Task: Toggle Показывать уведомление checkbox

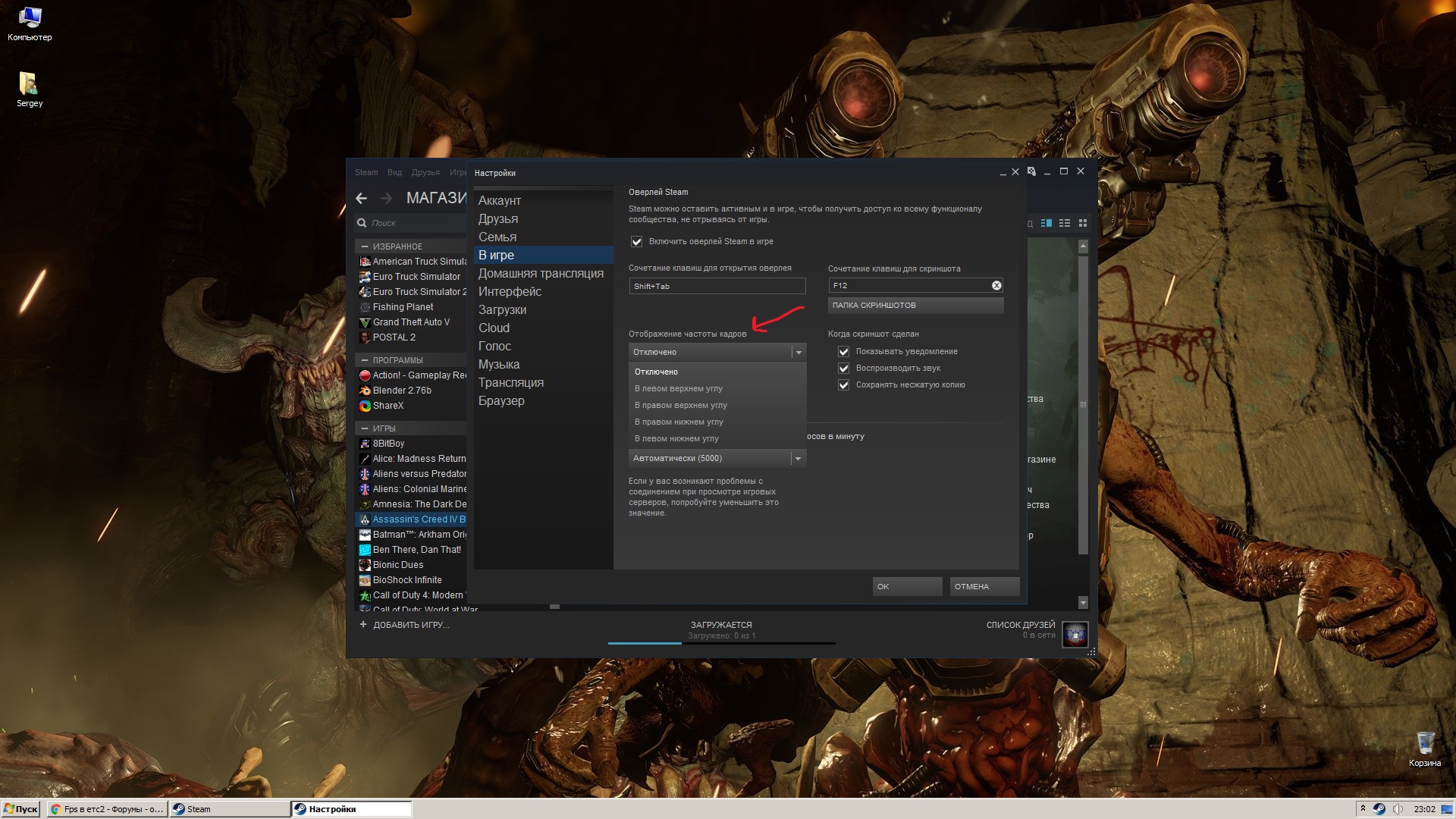Action: 843,352
